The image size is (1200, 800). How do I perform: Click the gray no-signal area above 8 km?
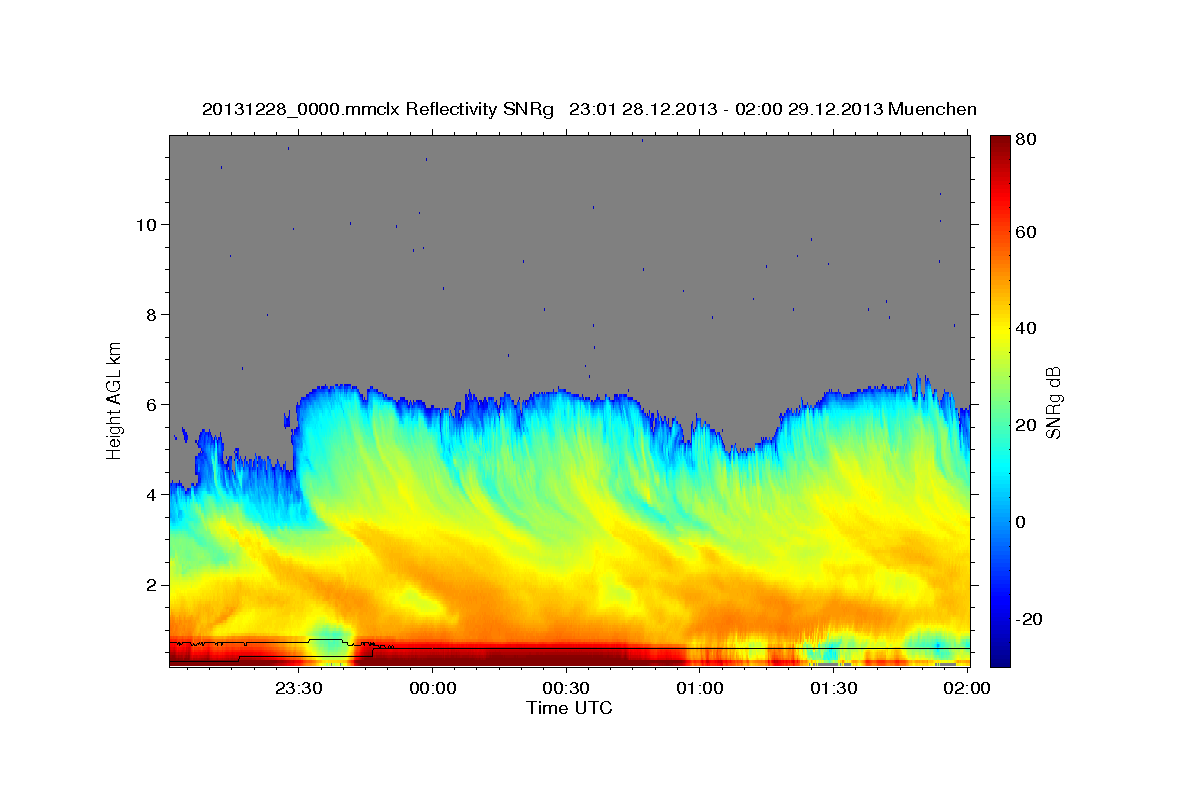point(570,225)
